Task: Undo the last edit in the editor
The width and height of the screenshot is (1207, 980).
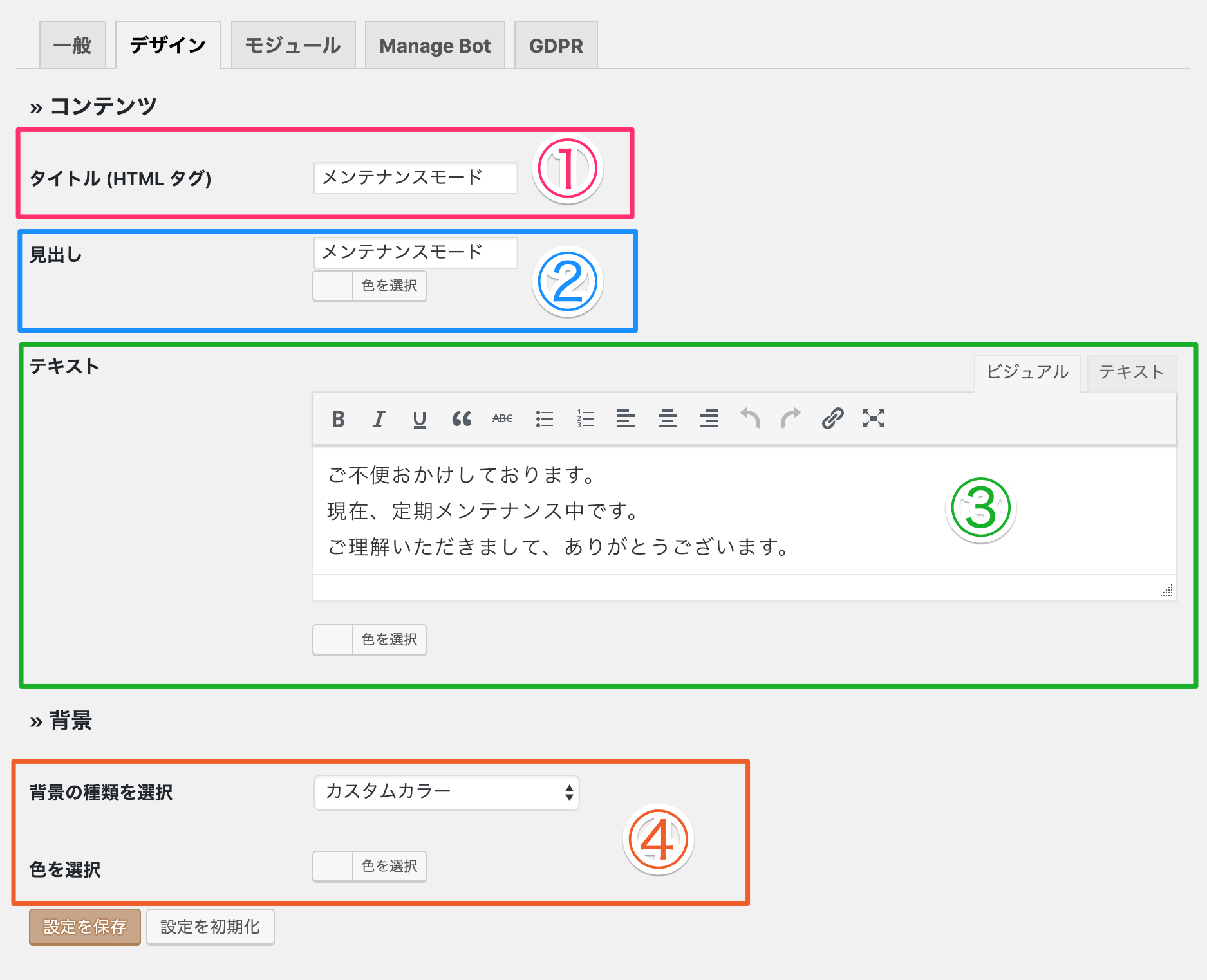Action: 750,419
